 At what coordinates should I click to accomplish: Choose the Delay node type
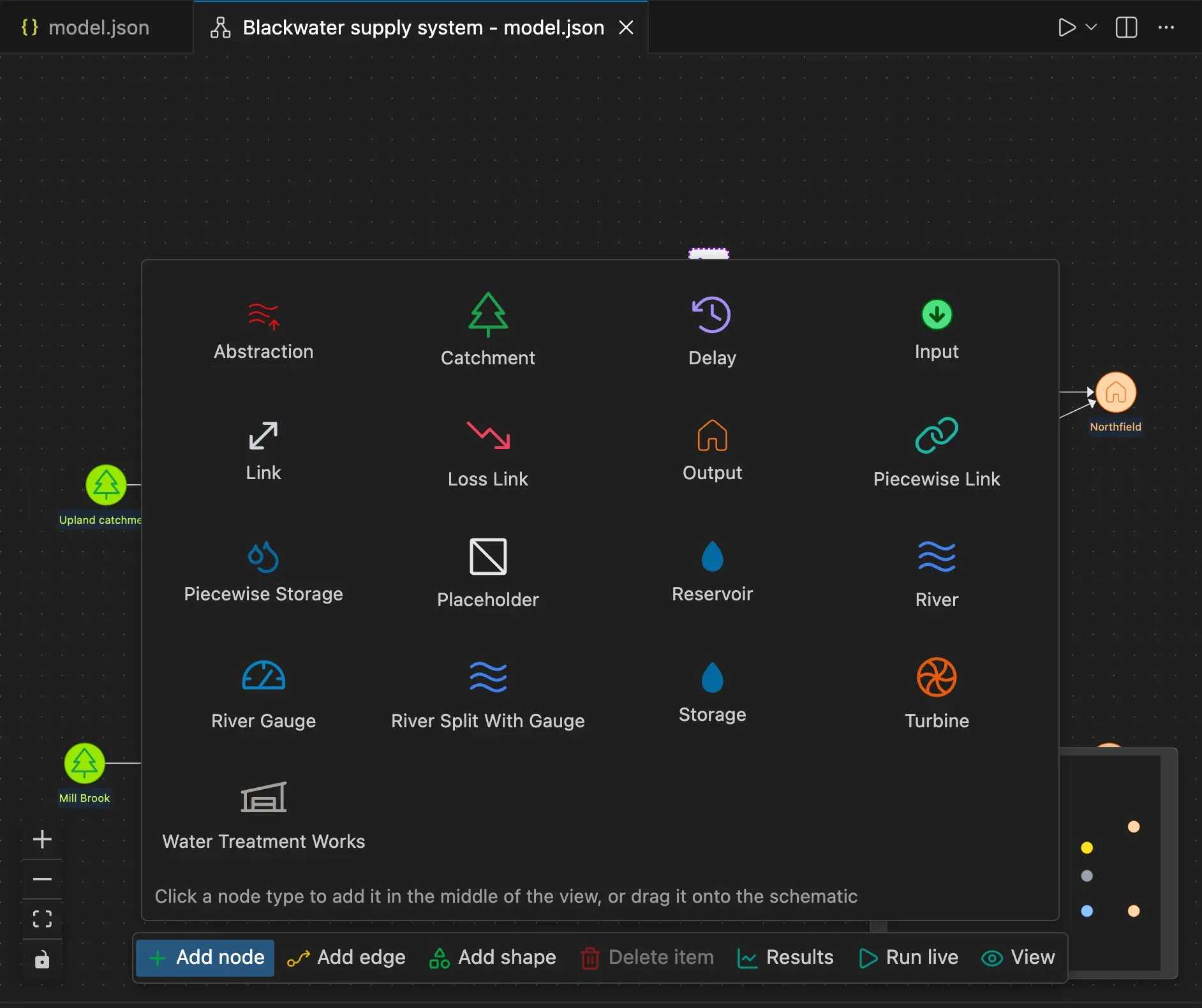[712, 330]
